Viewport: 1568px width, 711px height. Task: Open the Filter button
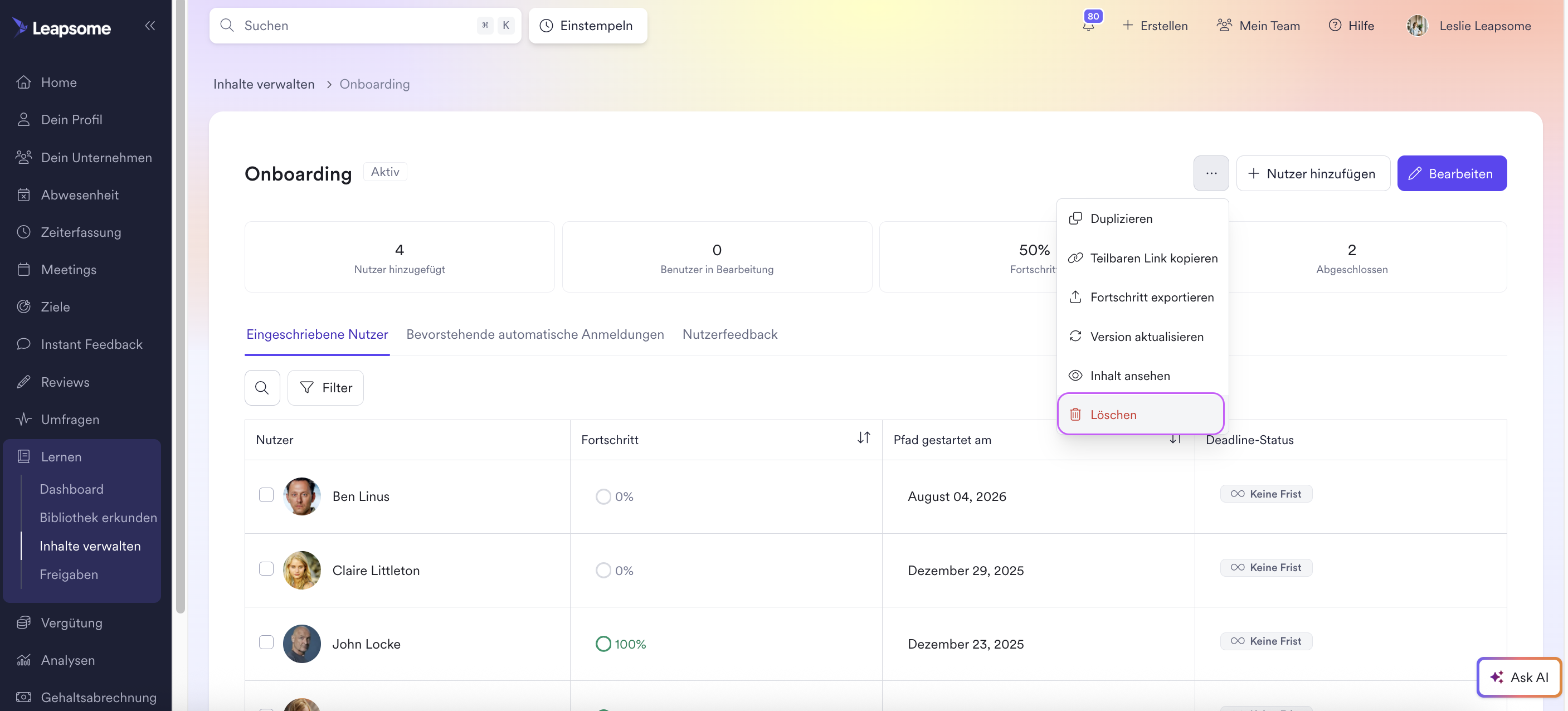click(325, 388)
